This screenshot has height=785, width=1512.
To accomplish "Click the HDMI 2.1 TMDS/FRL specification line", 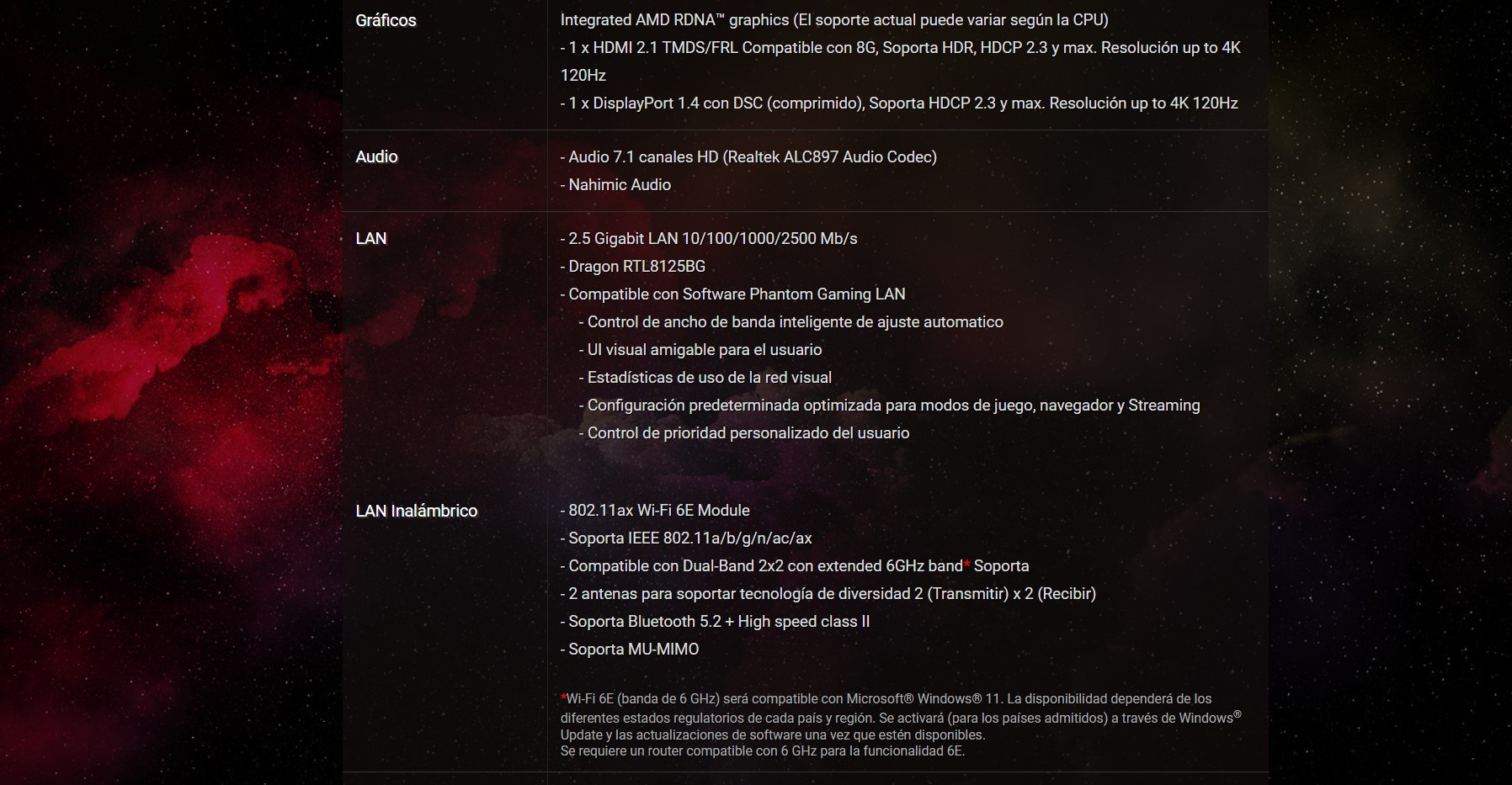I will (900, 48).
